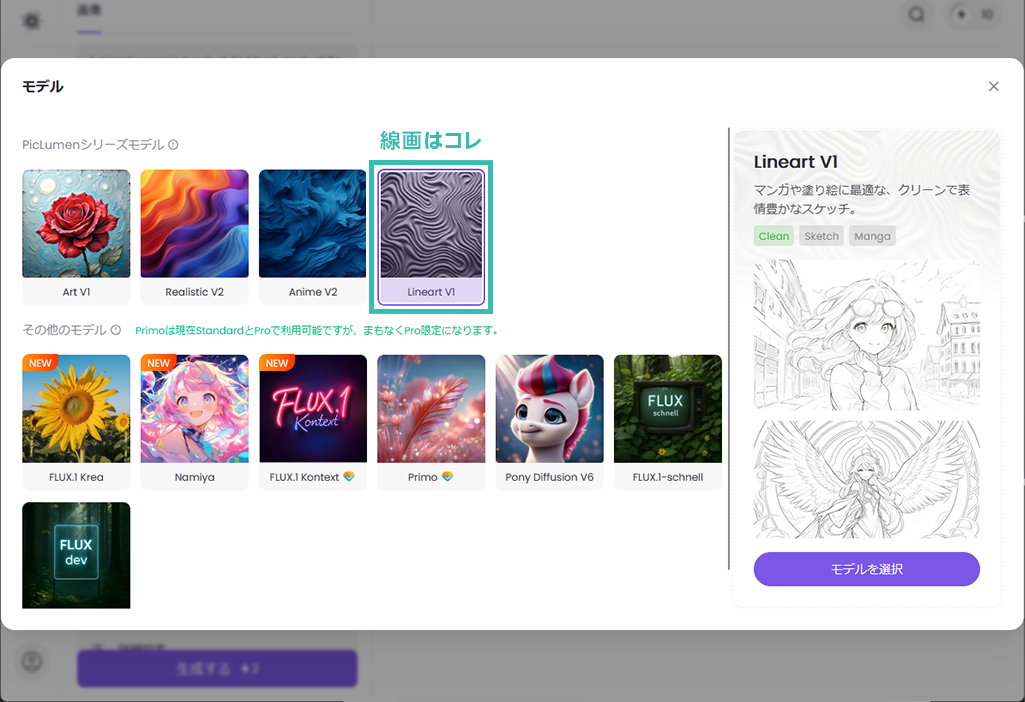This screenshot has height=702, width=1025.
Task: Click the info icon beside その他のモデル
Action: [116, 330]
